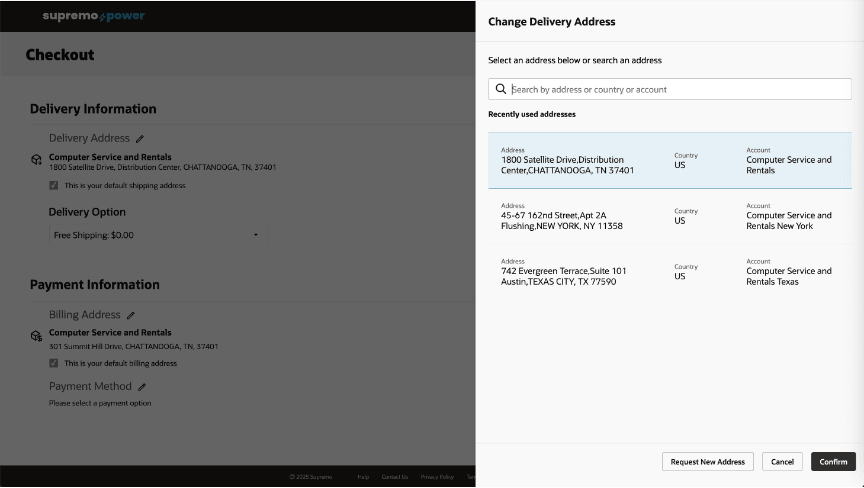Click the 301 Summit Hill Drive billing address
This screenshot has height=488, width=864.
(x=133, y=347)
